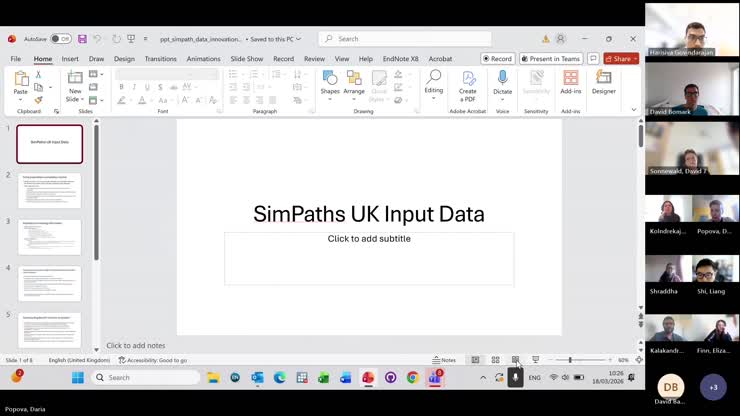Screen dimensions: 740x416
Task: Click the Redo arrow icon
Action: 116,39
